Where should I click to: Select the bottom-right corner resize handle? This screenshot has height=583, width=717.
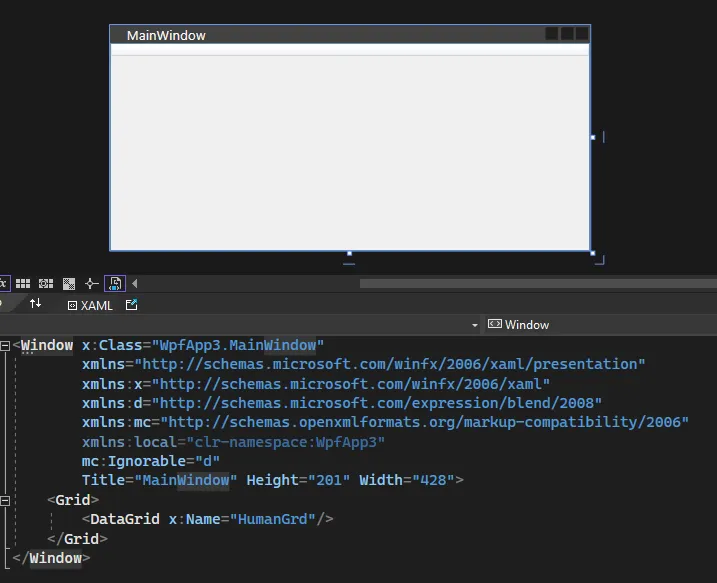[x=593, y=253]
